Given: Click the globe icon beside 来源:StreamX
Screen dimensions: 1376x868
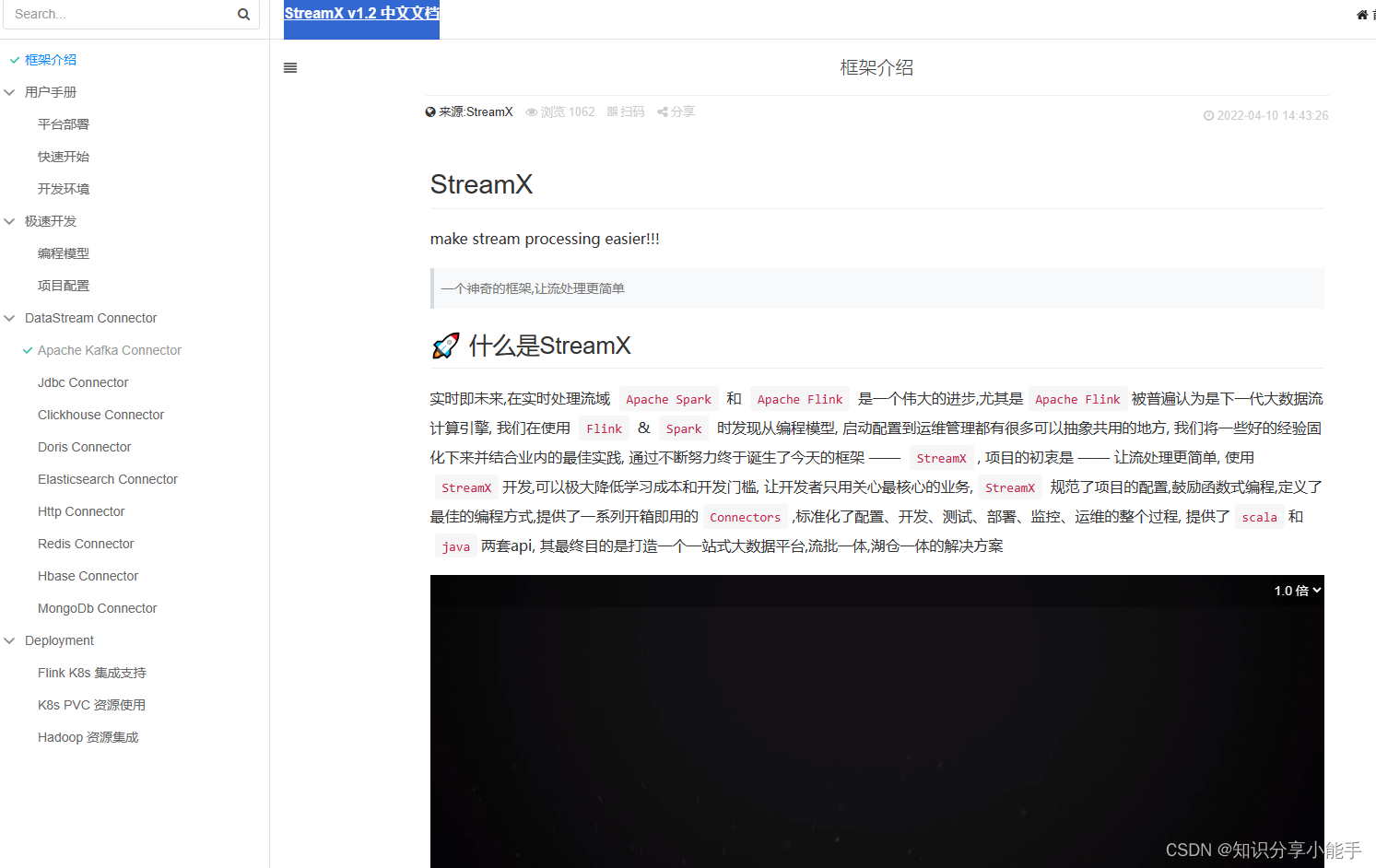Looking at the screenshot, I should pos(430,112).
